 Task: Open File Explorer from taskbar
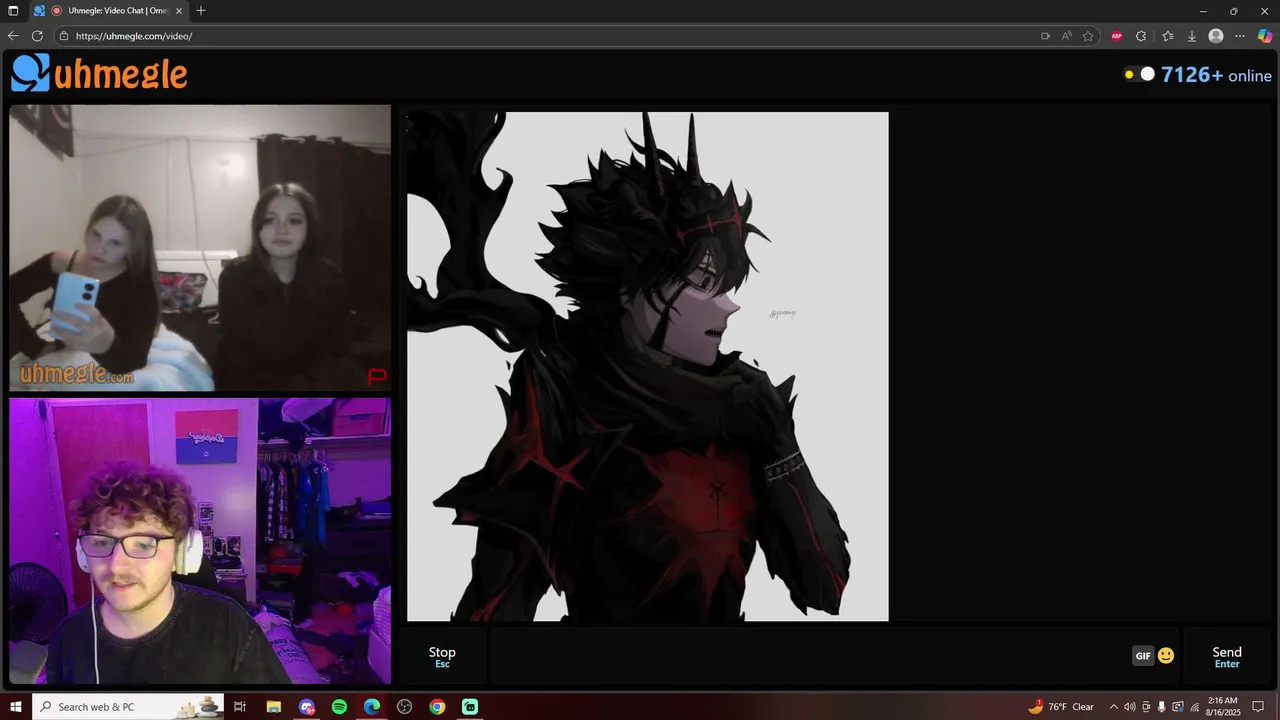(x=274, y=707)
